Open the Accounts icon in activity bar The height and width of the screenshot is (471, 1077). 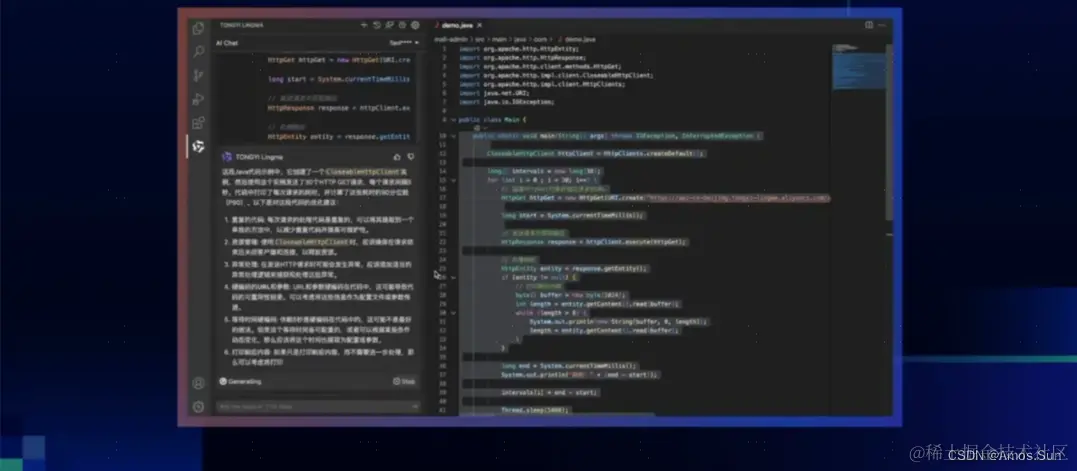click(199, 383)
